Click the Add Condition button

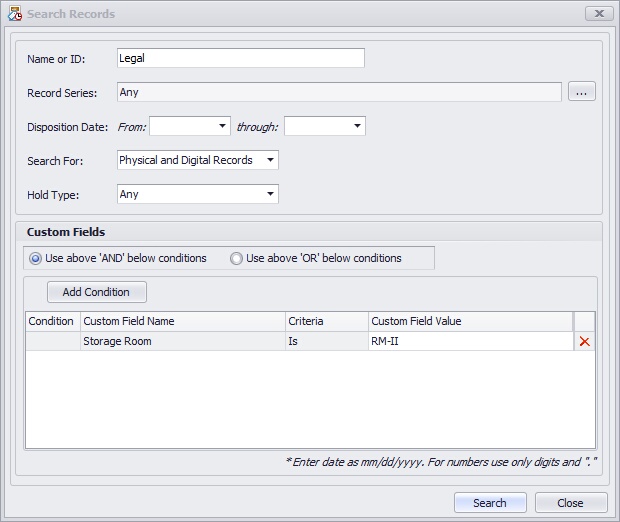[97, 292]
